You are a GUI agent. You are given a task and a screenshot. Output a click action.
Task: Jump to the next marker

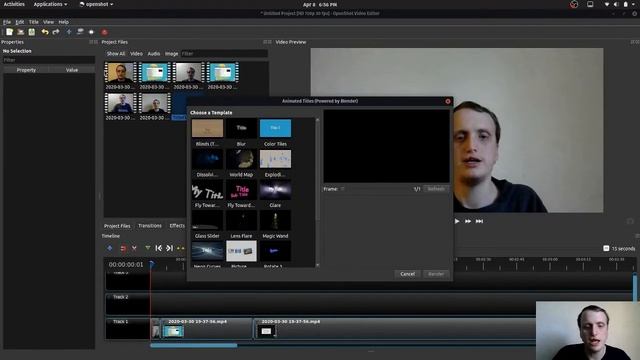[169, 248]
